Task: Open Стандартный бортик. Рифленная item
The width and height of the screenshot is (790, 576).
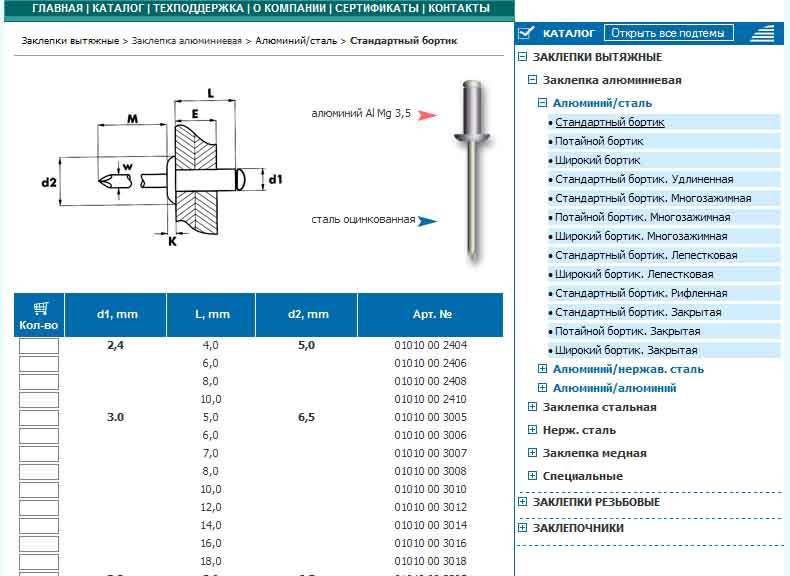Action: coord(641,293)
